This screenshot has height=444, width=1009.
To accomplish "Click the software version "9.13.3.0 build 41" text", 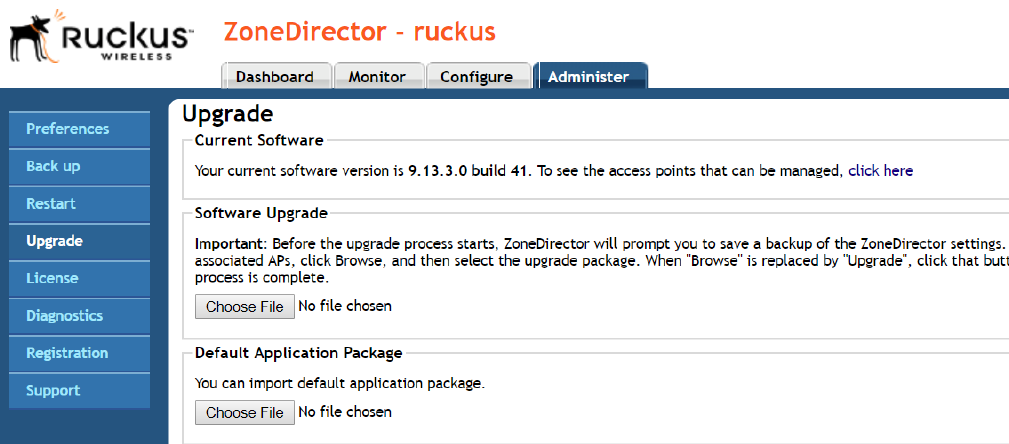I will [469, 171].
